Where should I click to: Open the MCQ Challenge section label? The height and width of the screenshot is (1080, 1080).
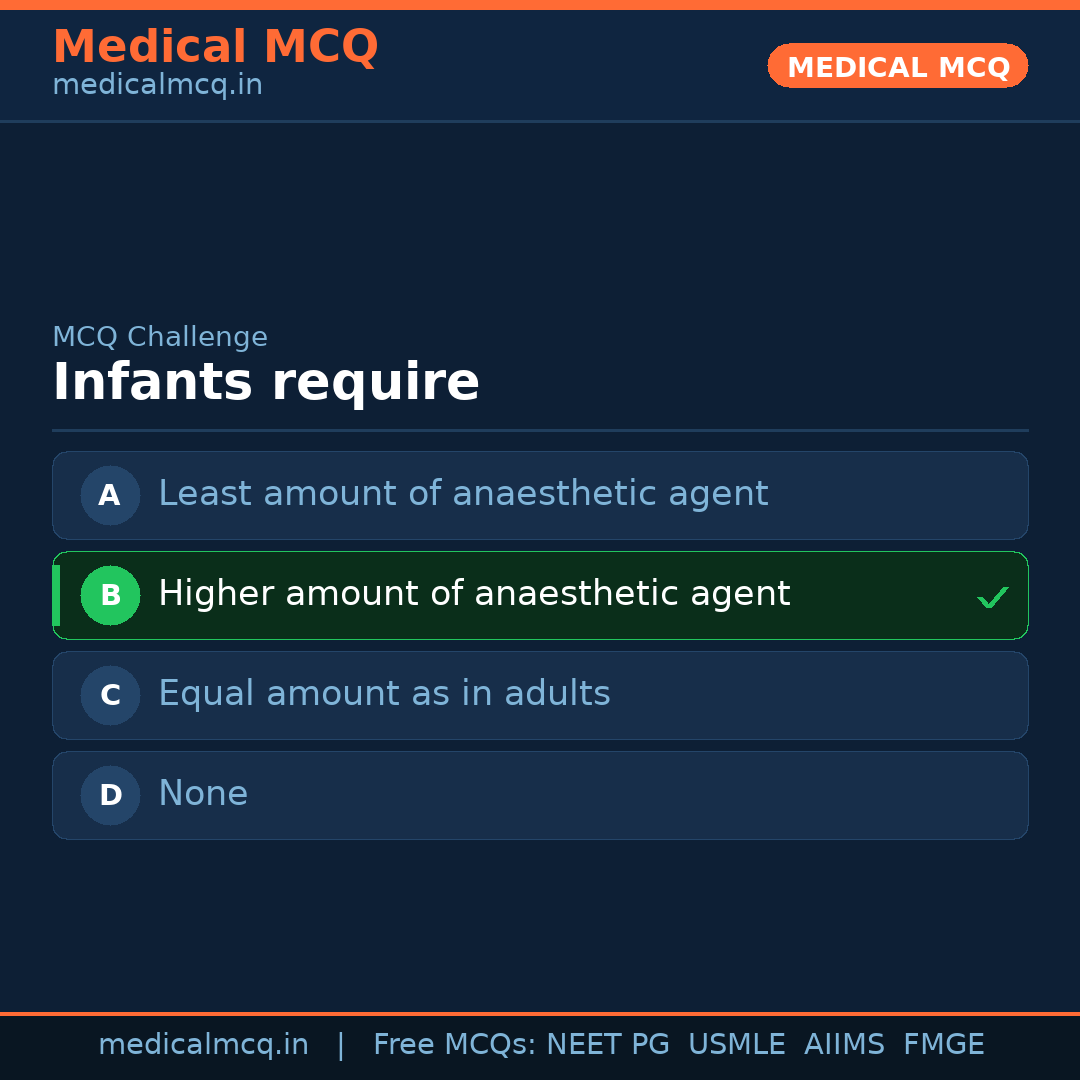160,337
